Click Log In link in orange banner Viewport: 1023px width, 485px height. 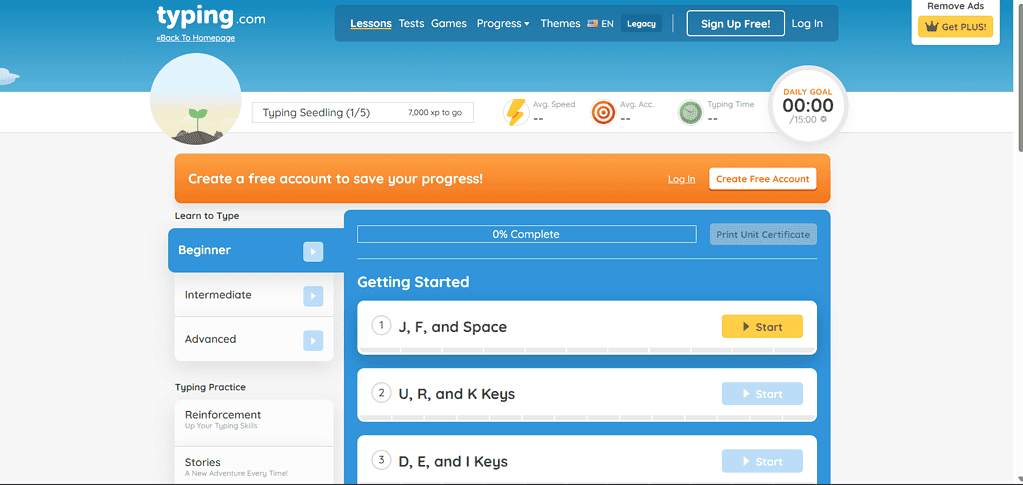click(x=682, y=179)
